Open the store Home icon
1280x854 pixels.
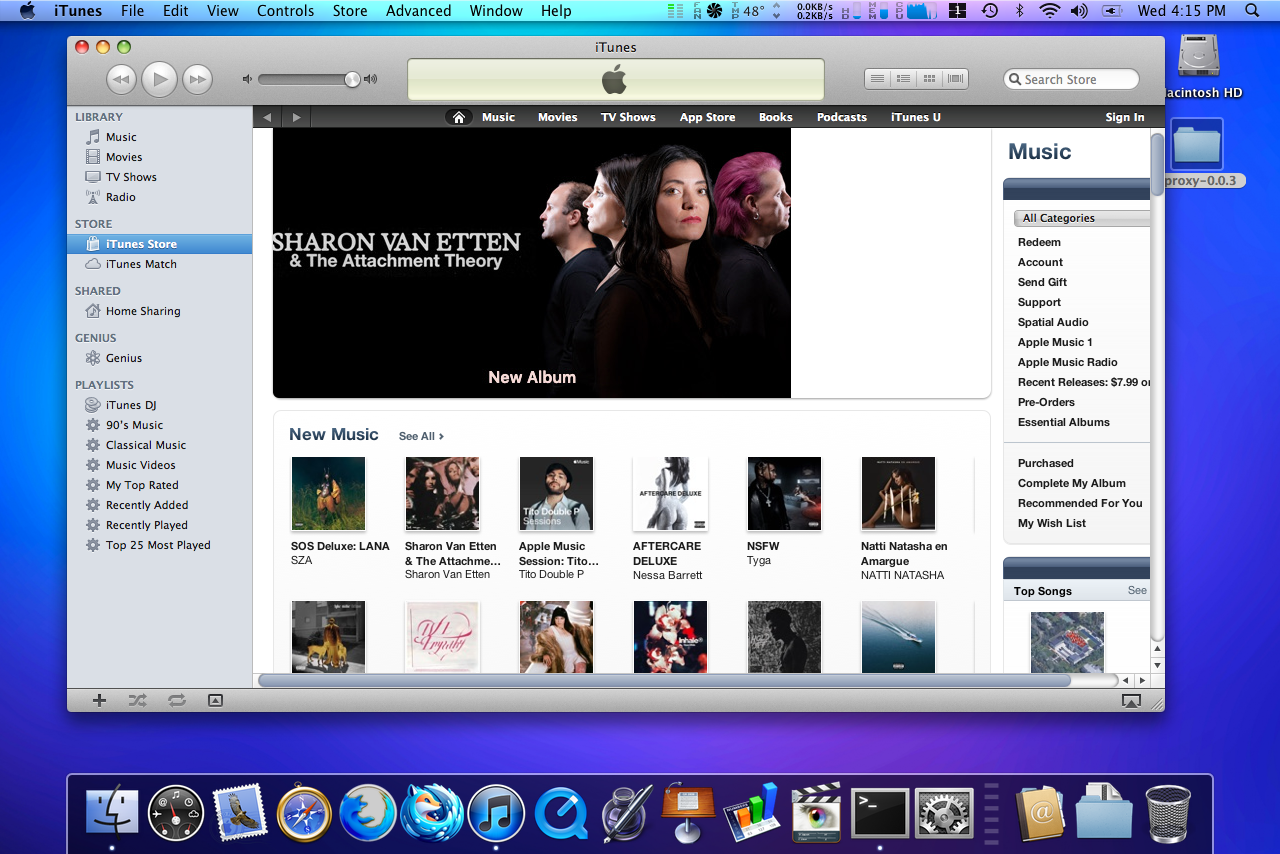[459, 117]
